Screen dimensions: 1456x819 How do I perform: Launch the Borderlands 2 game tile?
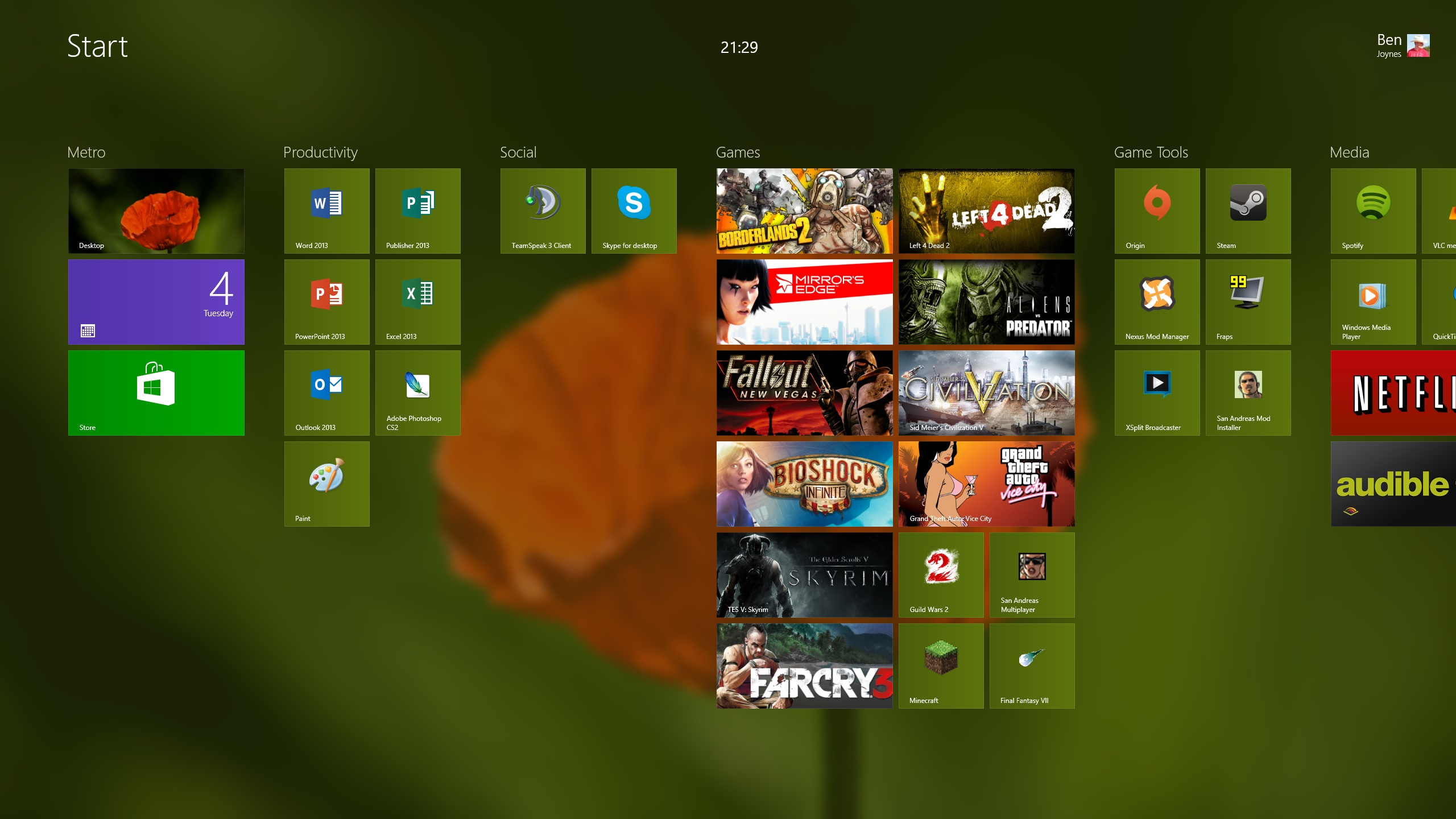[x=804, y=210]
